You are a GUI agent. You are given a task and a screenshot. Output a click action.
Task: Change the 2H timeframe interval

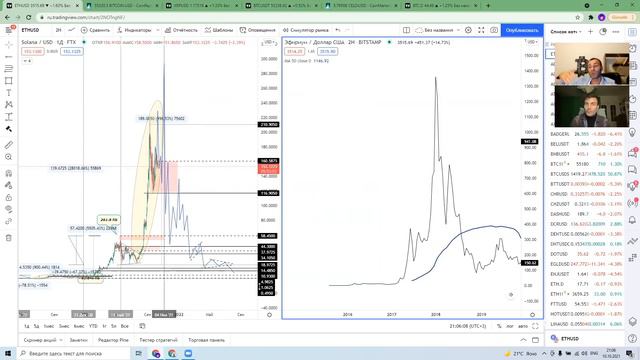click(x=58, y=30)
